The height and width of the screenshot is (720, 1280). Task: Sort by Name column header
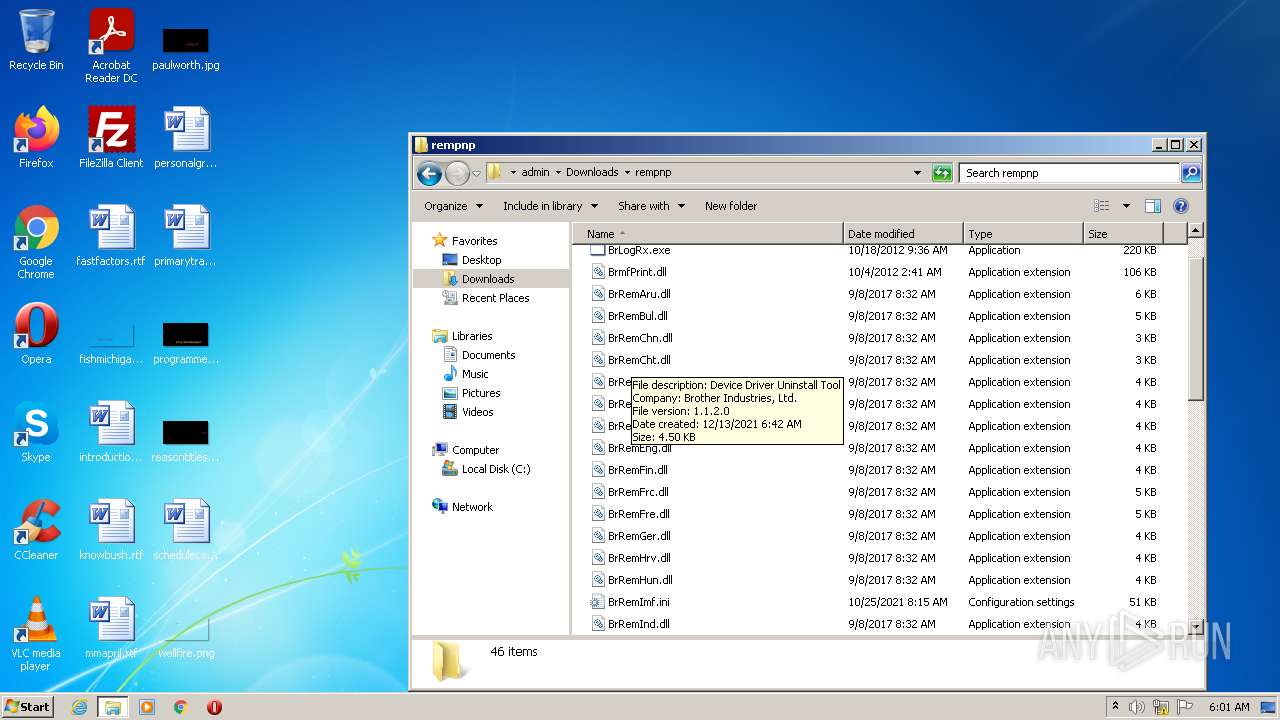[708, 234]
